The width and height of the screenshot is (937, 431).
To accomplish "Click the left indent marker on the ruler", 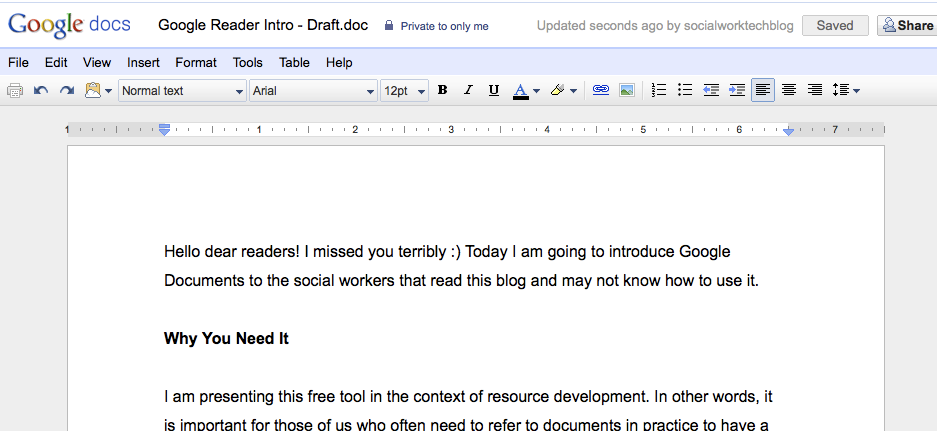I will [164, 130].
